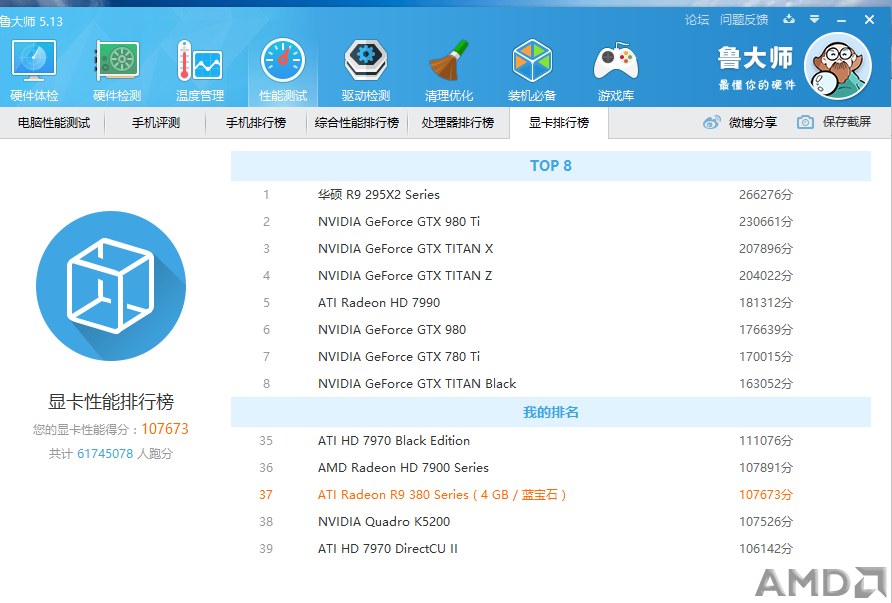Switch to 电脑性能测试 tab

53,123
